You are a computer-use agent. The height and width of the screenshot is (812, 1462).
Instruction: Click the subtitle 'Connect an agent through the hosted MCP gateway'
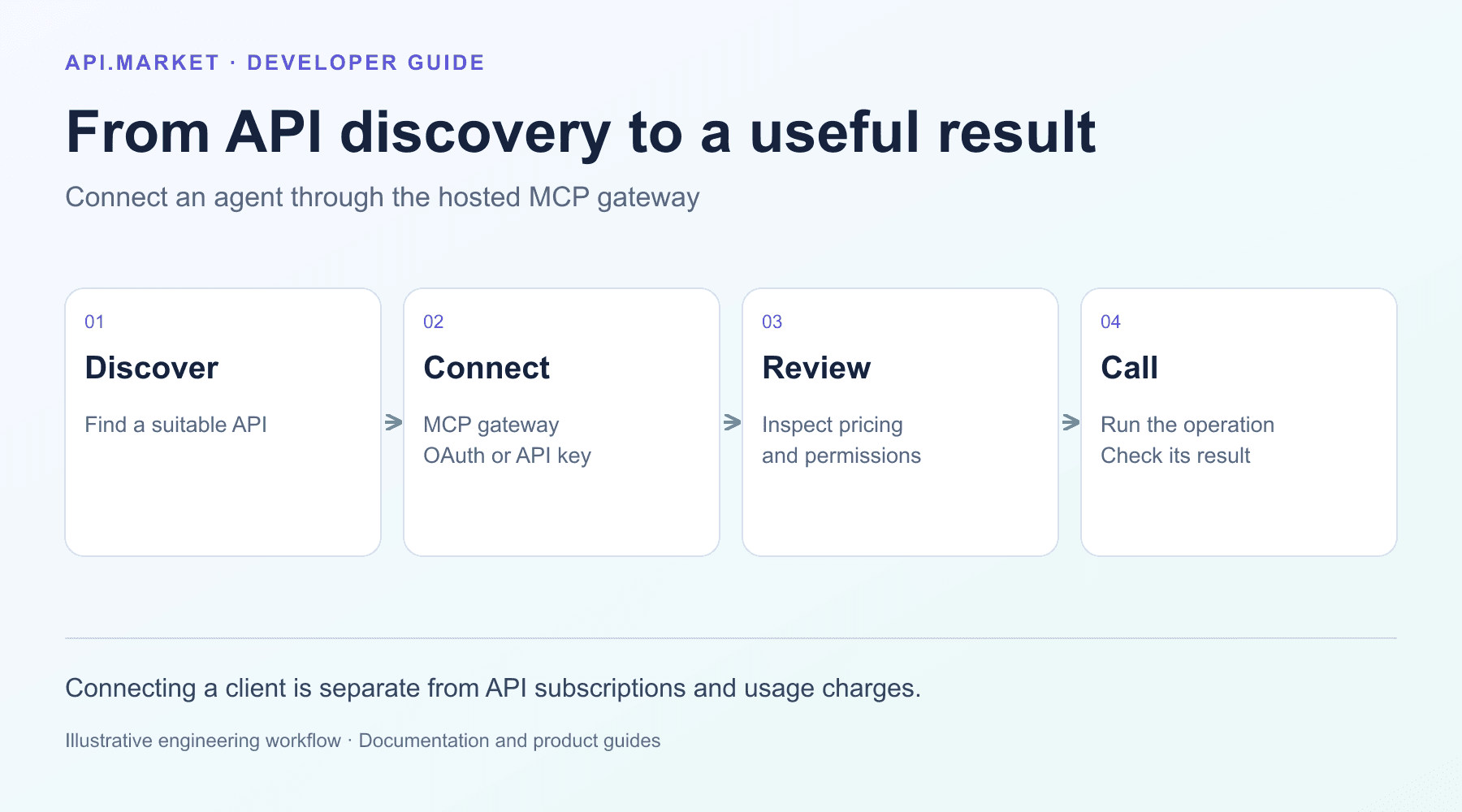point(382,197)
